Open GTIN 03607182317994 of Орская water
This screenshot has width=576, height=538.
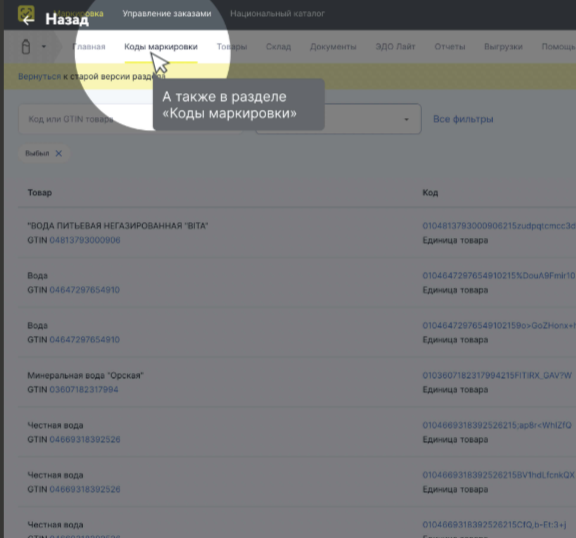point(84,390)
